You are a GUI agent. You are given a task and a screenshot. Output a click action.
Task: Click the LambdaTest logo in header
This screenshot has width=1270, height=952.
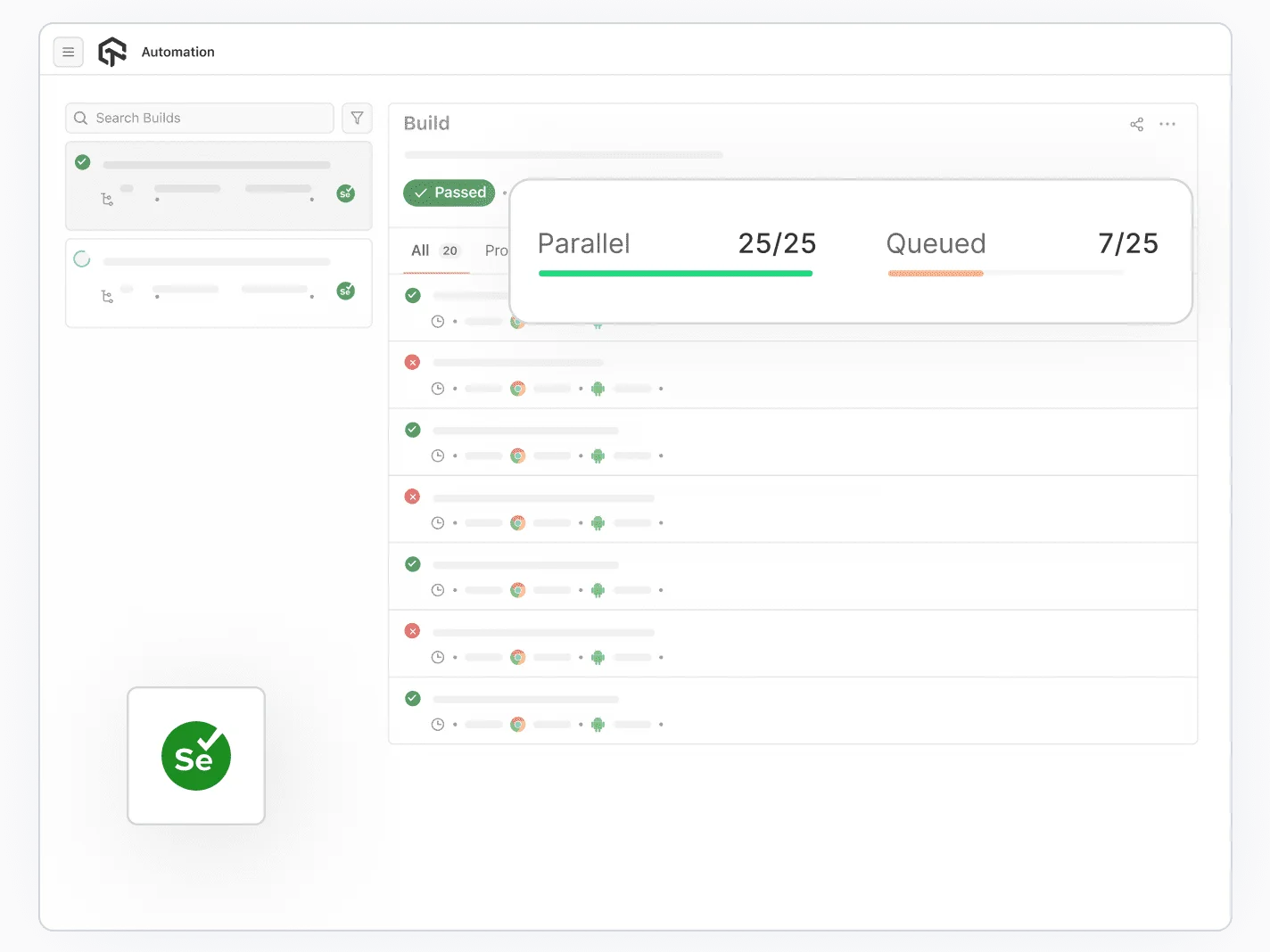112,52
